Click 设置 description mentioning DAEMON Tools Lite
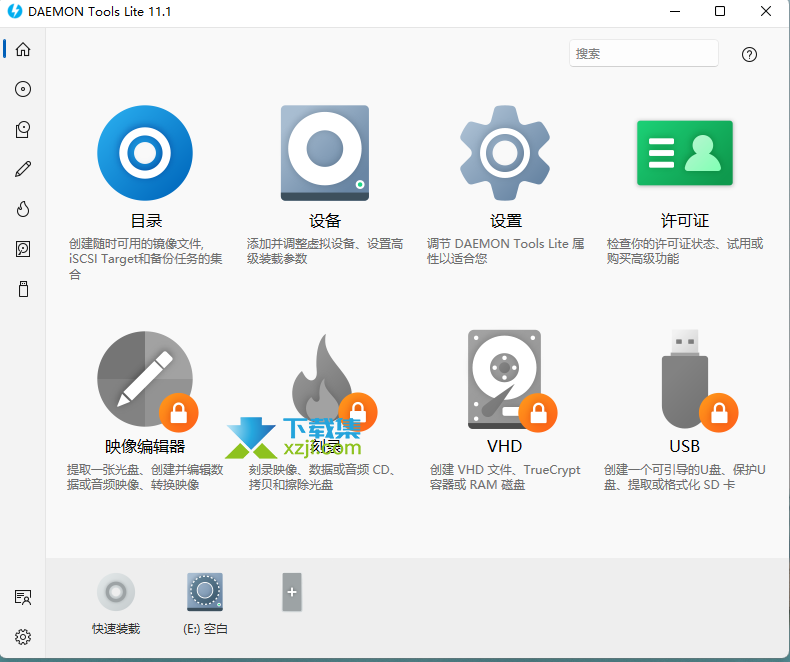Screen dimensions: 790x662 [x=505, y=251]
